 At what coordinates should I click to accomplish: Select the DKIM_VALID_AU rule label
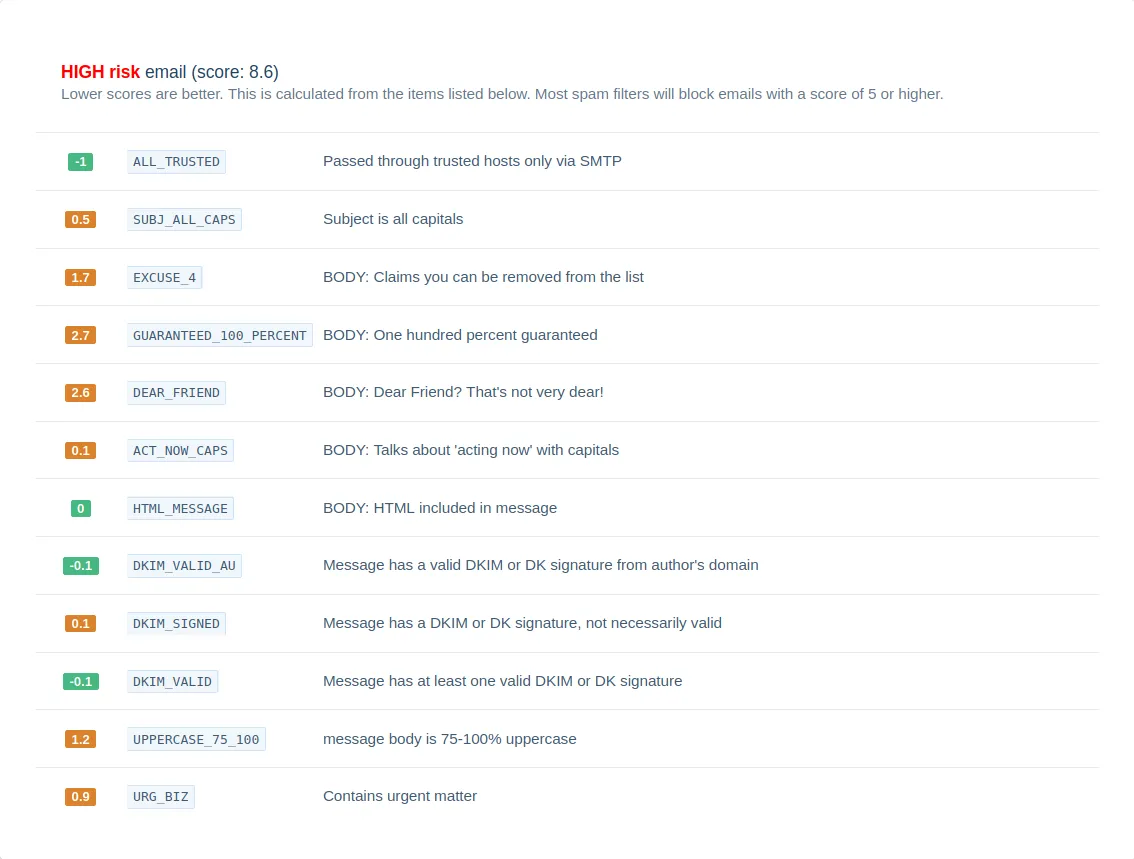point(184,566)
